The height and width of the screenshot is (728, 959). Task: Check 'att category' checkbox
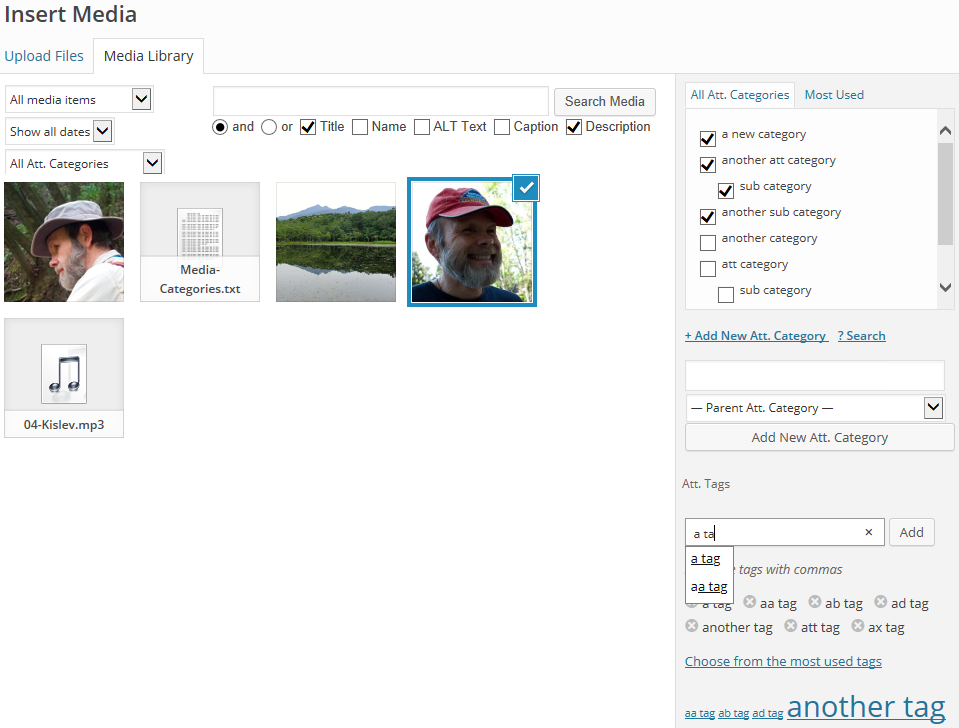(x=708, y=268)
